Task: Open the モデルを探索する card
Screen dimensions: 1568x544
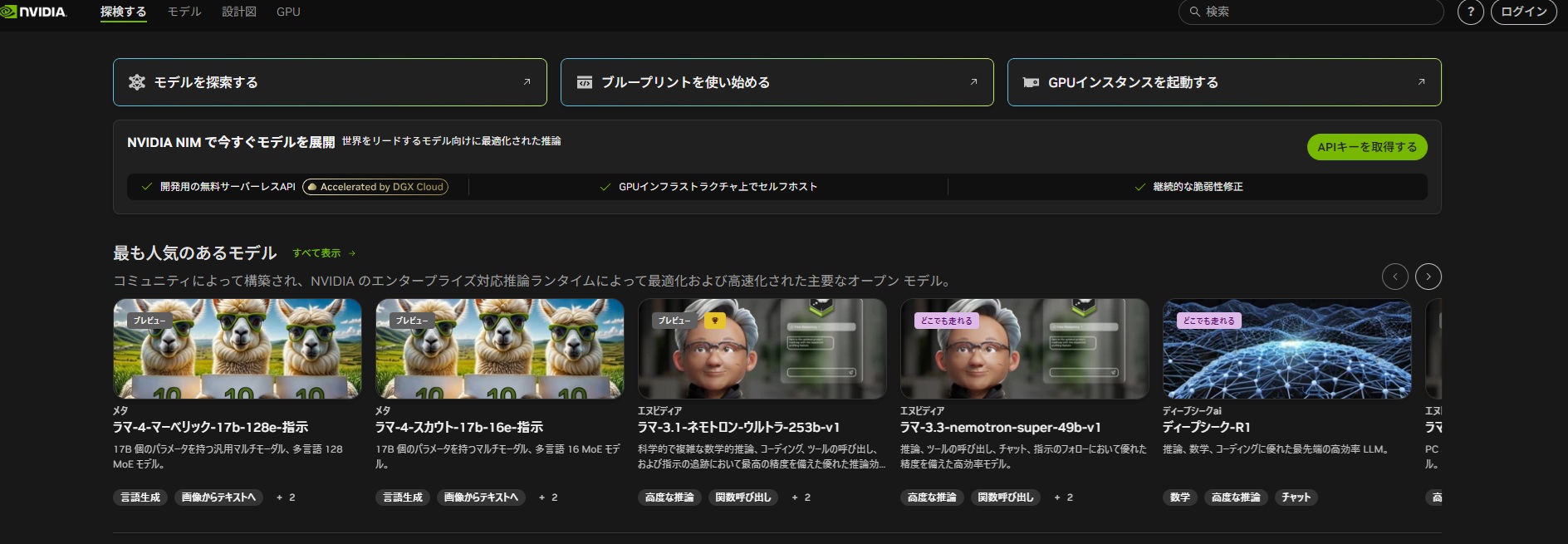Action: coord(330,82)
